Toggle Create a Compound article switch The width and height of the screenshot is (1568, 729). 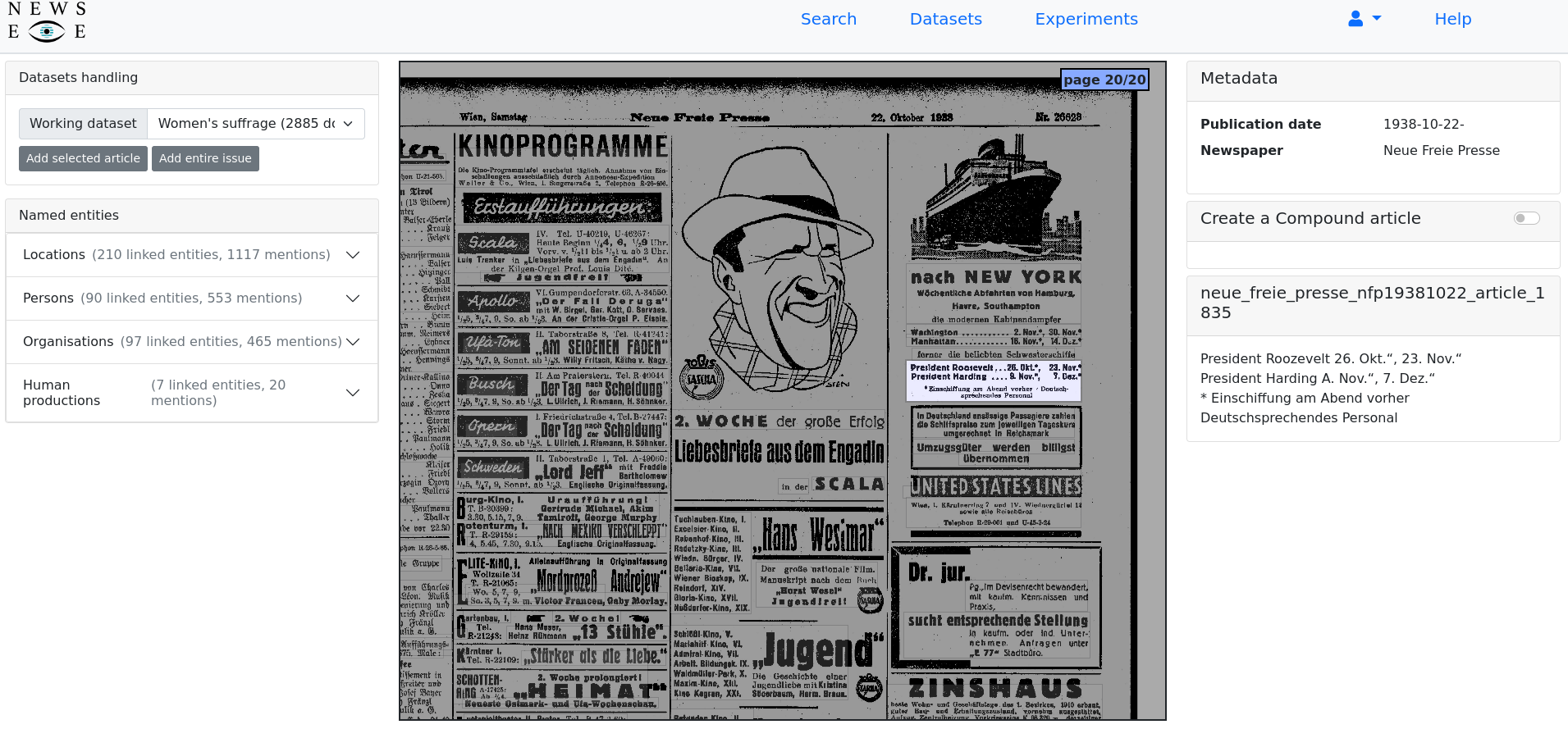(x=1526, y=218)
